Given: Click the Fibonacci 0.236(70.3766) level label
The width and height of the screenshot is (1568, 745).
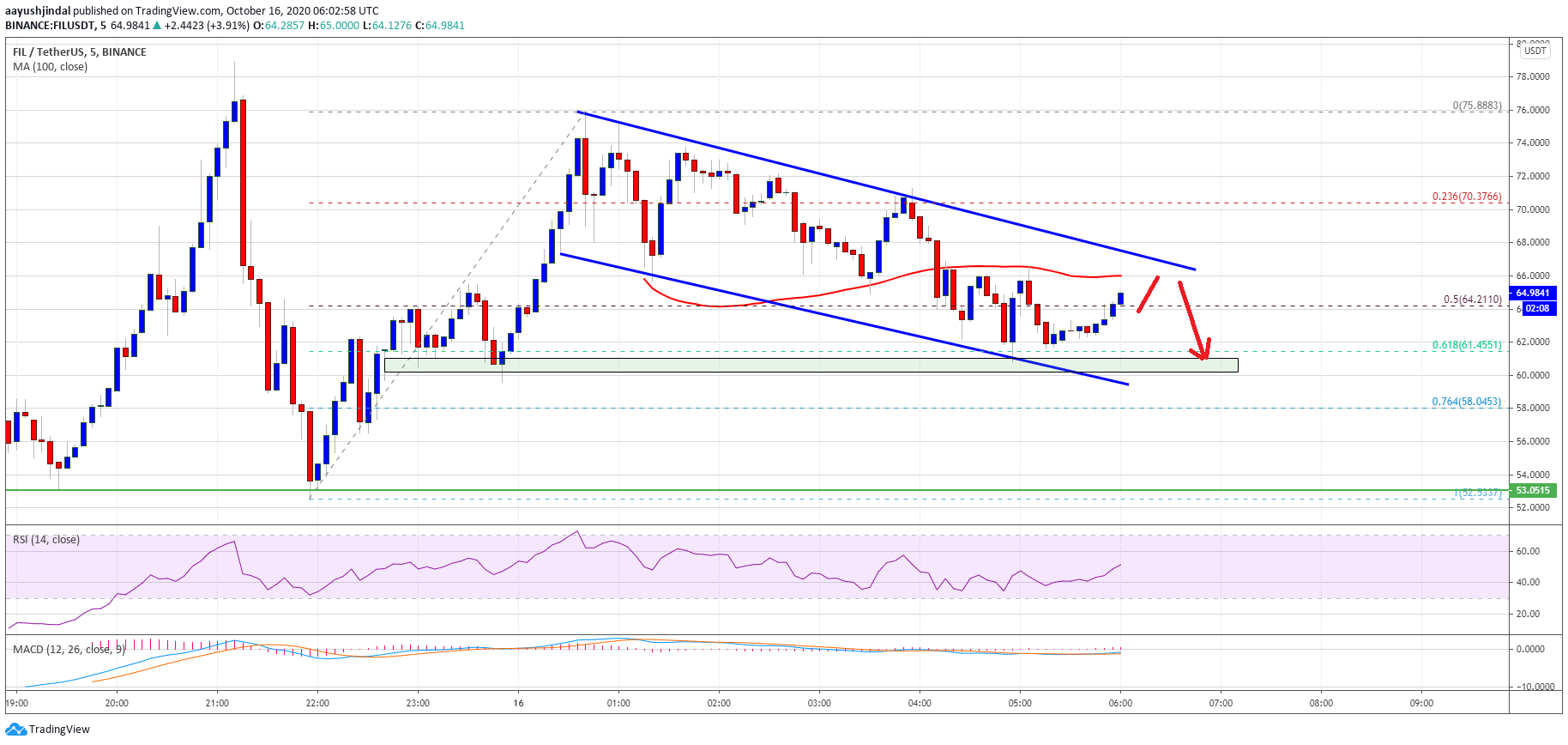Looking at the screenshot, I should (x=1467, y=197).
